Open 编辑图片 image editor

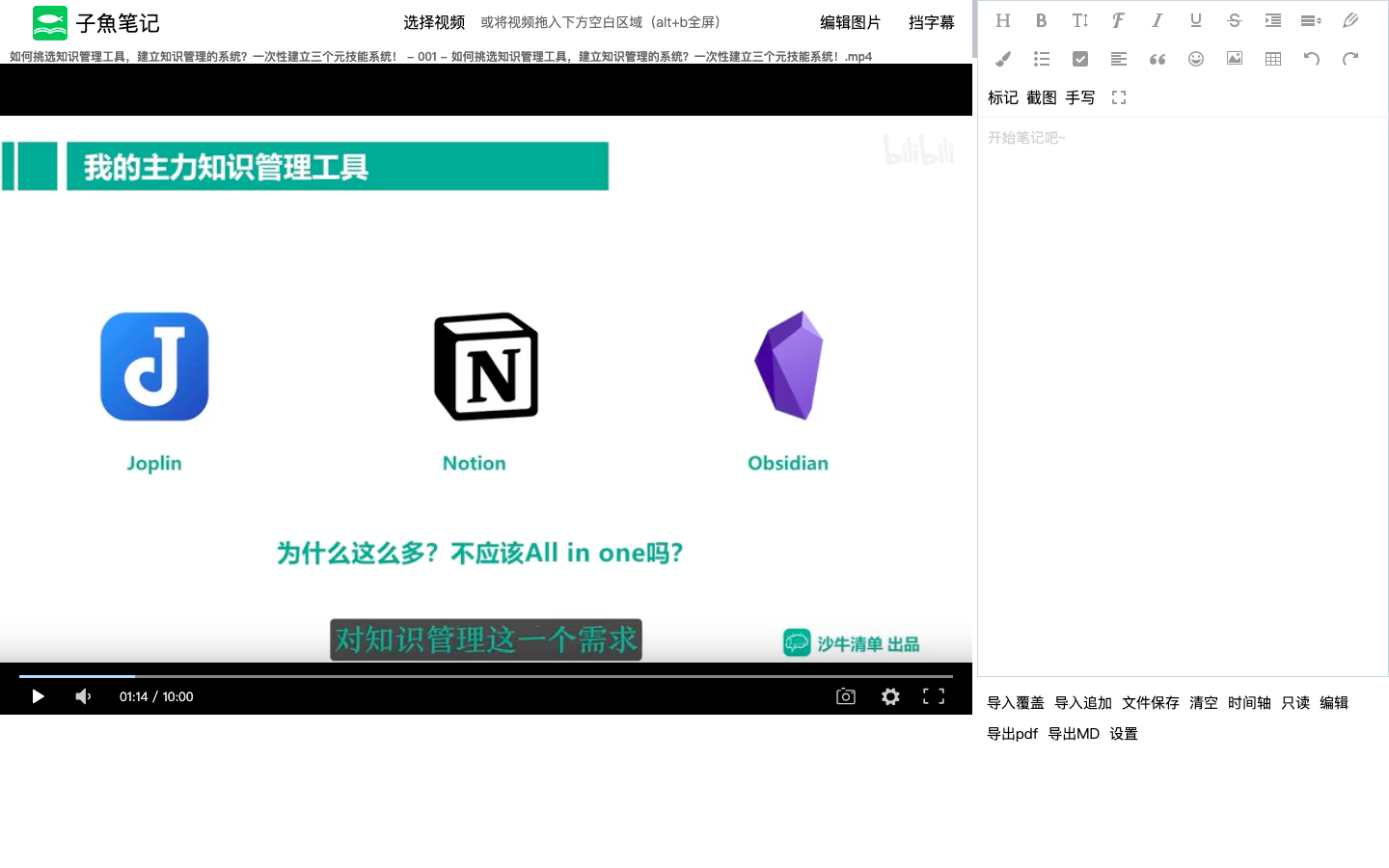click(850, 22)
